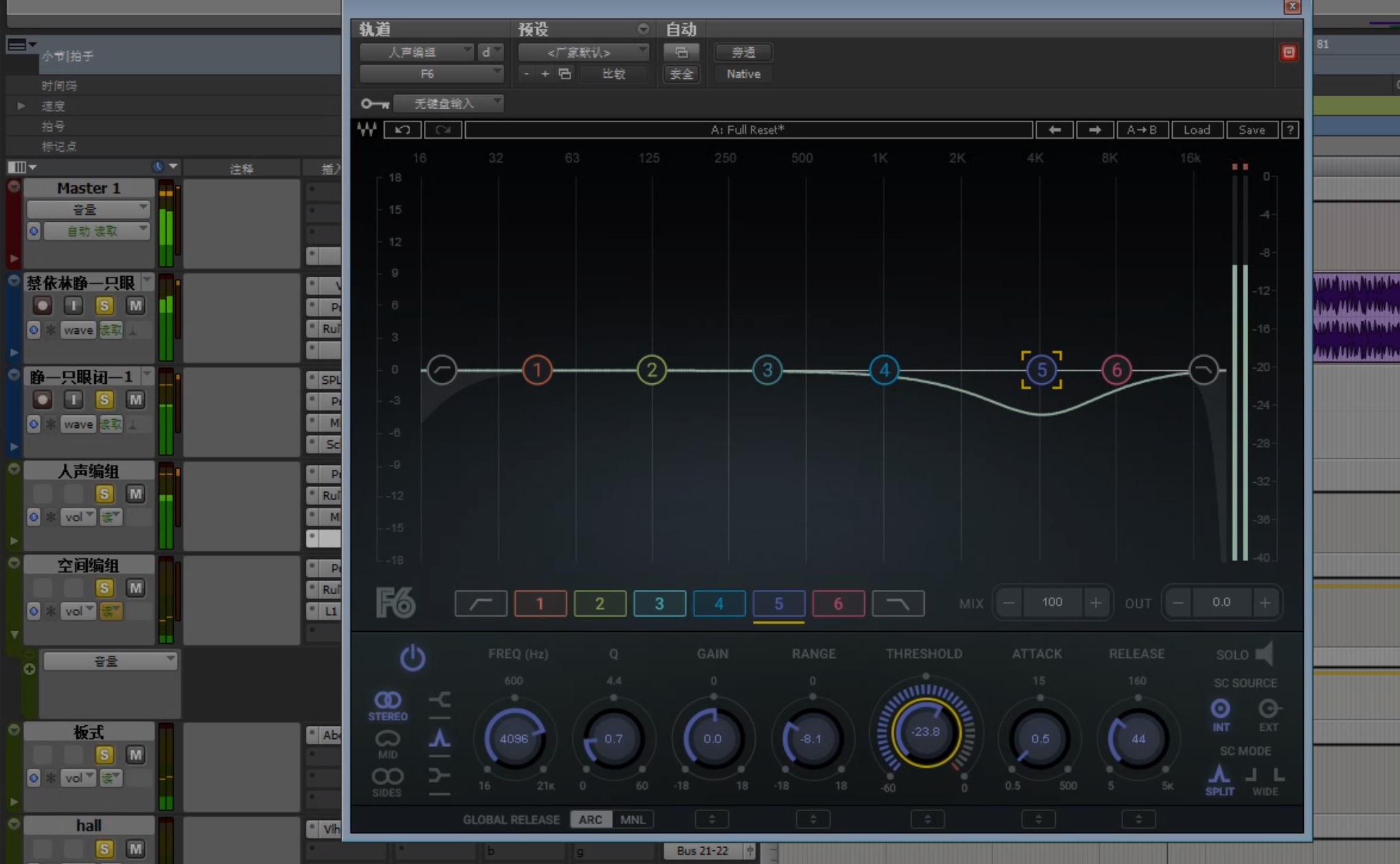This screenshot has width=1400, height=864.
Task: Select the bell filter shape icon
Action: point(440,739)
